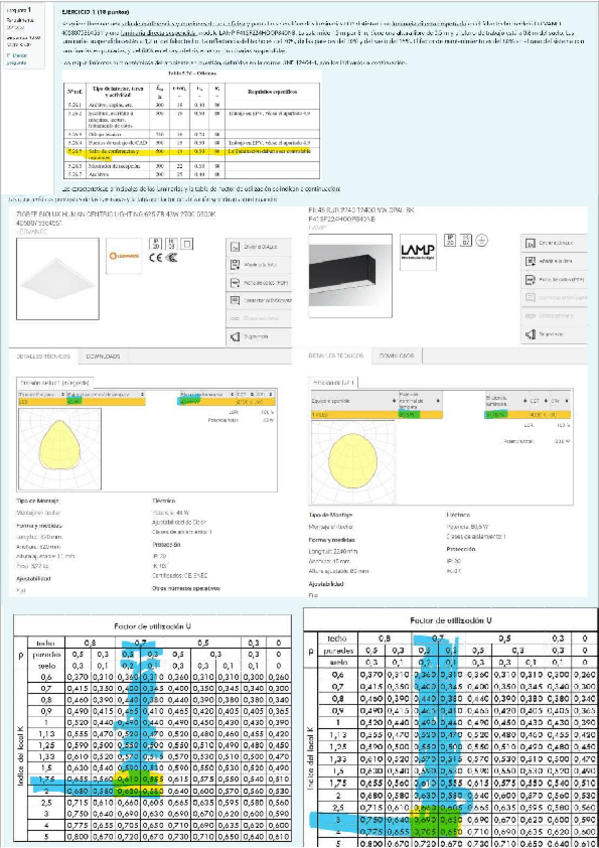Open the LEDVANCE data sheet PDF

coord(258,282)
